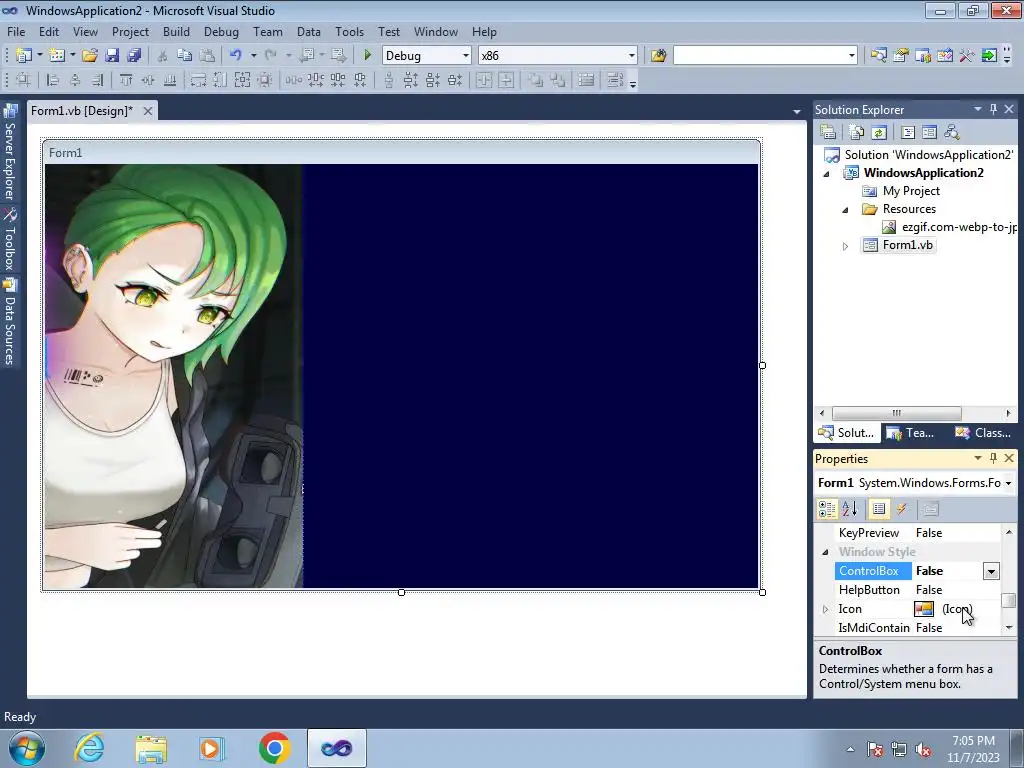Open the Data Sources side tab

point(10,322)
